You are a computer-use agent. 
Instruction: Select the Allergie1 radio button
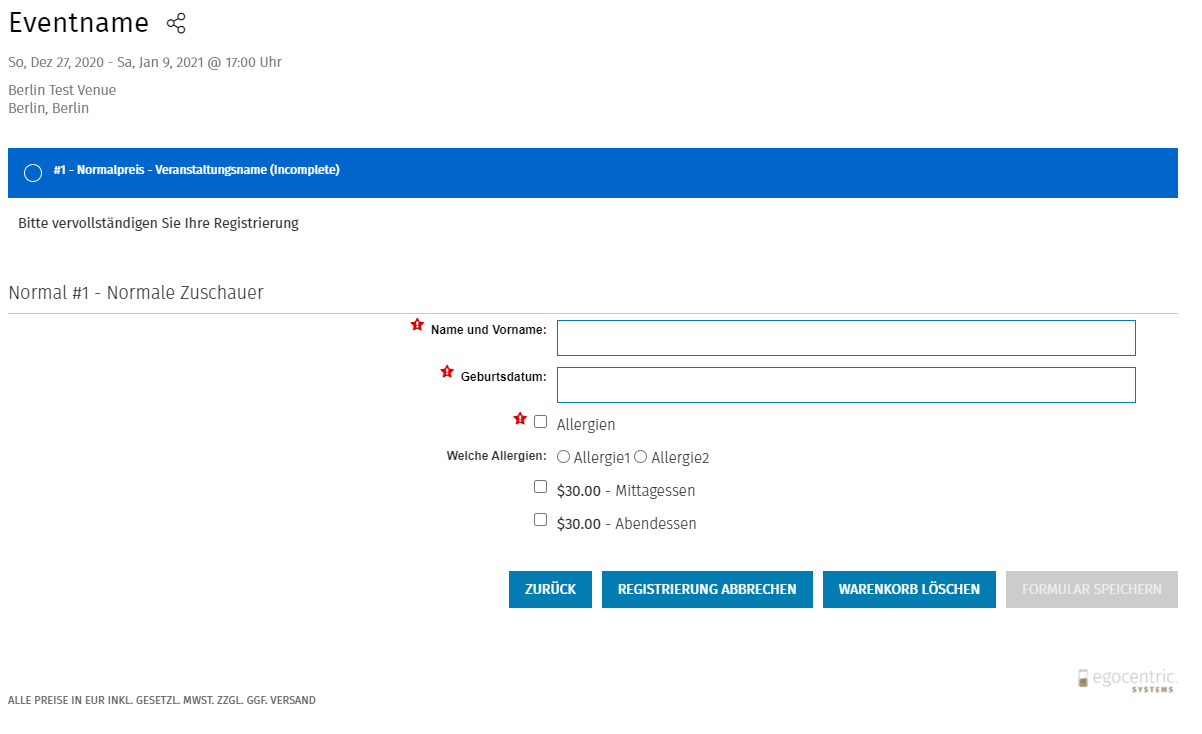coord(564,457)
